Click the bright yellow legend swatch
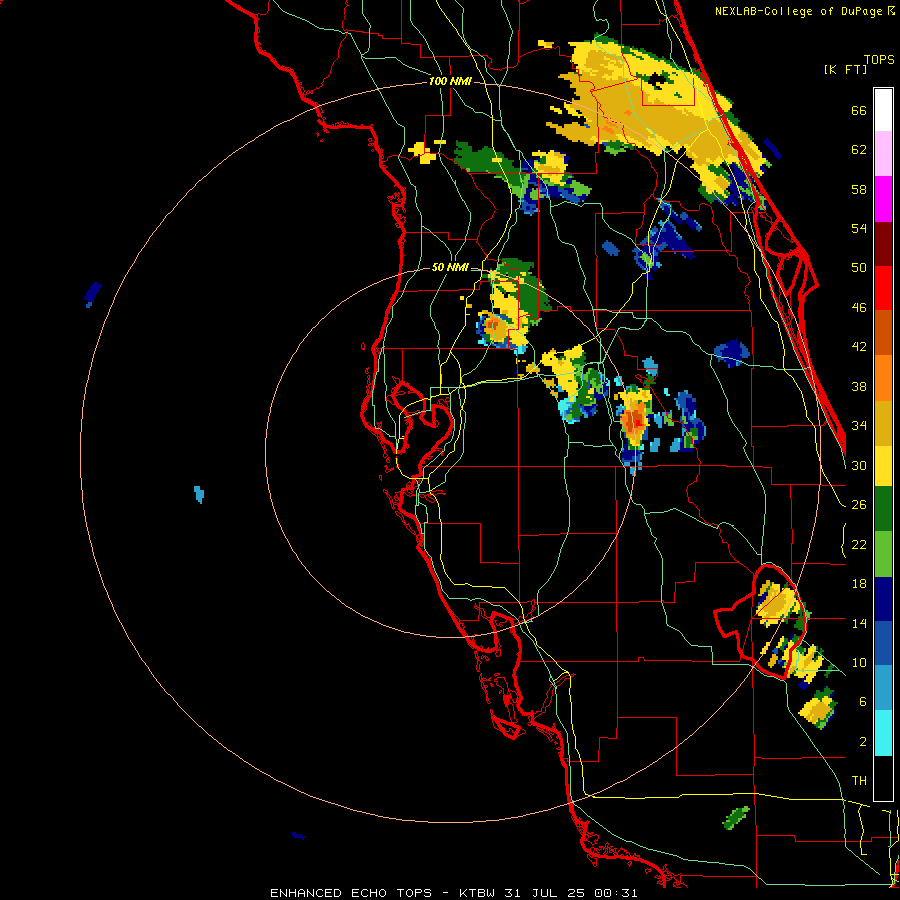This screenshot has width=900, height=900. coord(883,466)
